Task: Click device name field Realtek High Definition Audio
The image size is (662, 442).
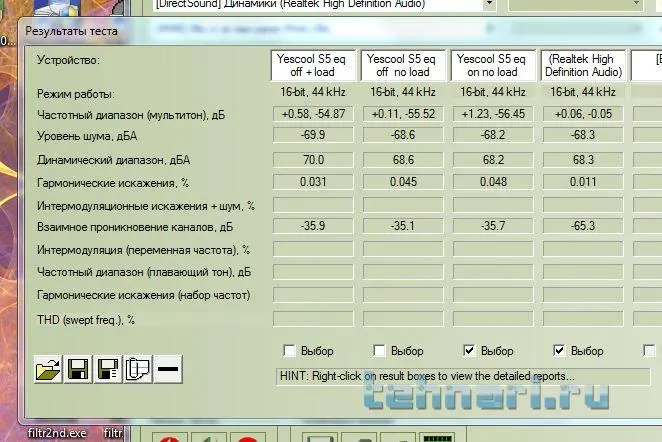Action: pyautogui.click(x=583, y=65)
